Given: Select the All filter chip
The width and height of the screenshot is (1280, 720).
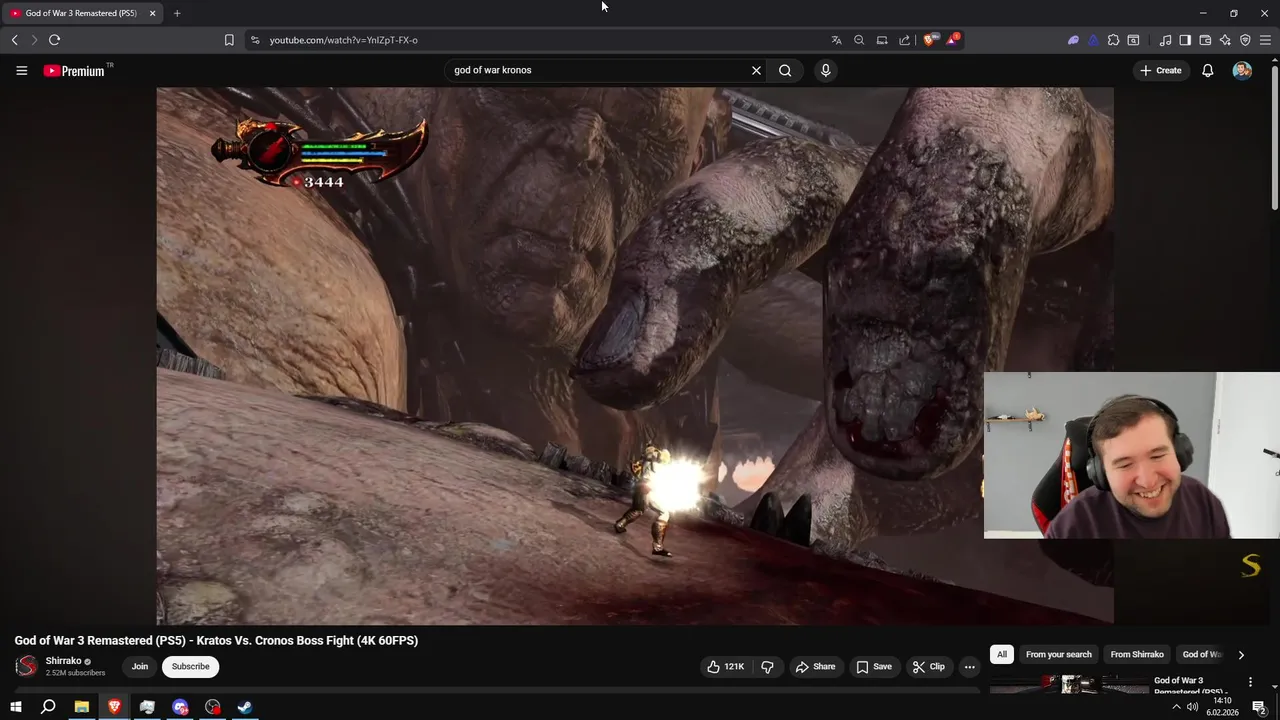Looking at the screenshot, I should pyautogui.click(x=1001, y=654).
